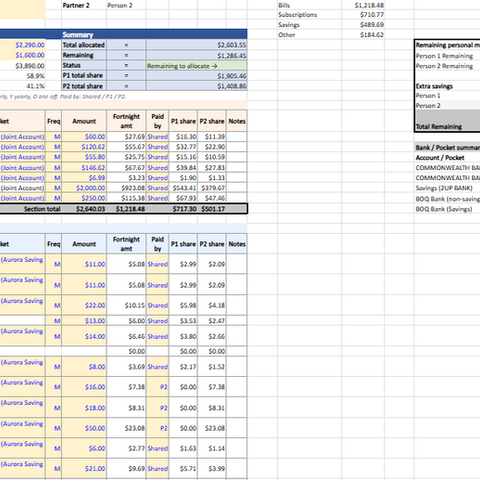The width and height of the screenshot is (480, 480).
Task: Click the $21.00 amount cell
Action: pos(84,469)
